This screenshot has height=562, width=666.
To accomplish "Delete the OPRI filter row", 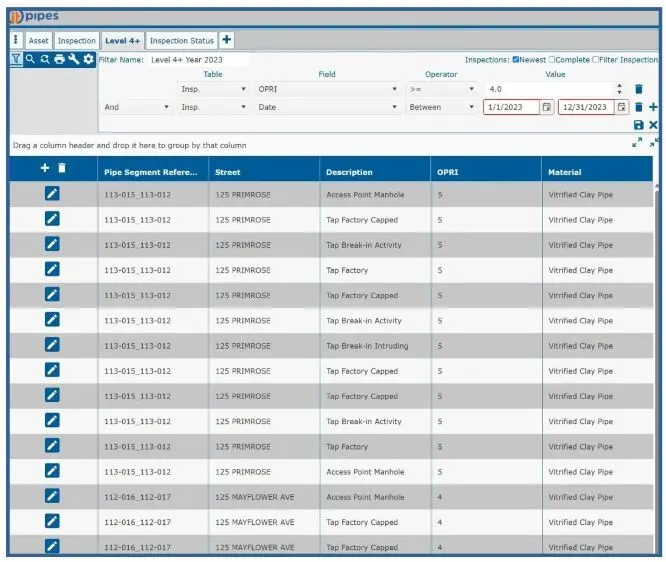I will 639,89.
